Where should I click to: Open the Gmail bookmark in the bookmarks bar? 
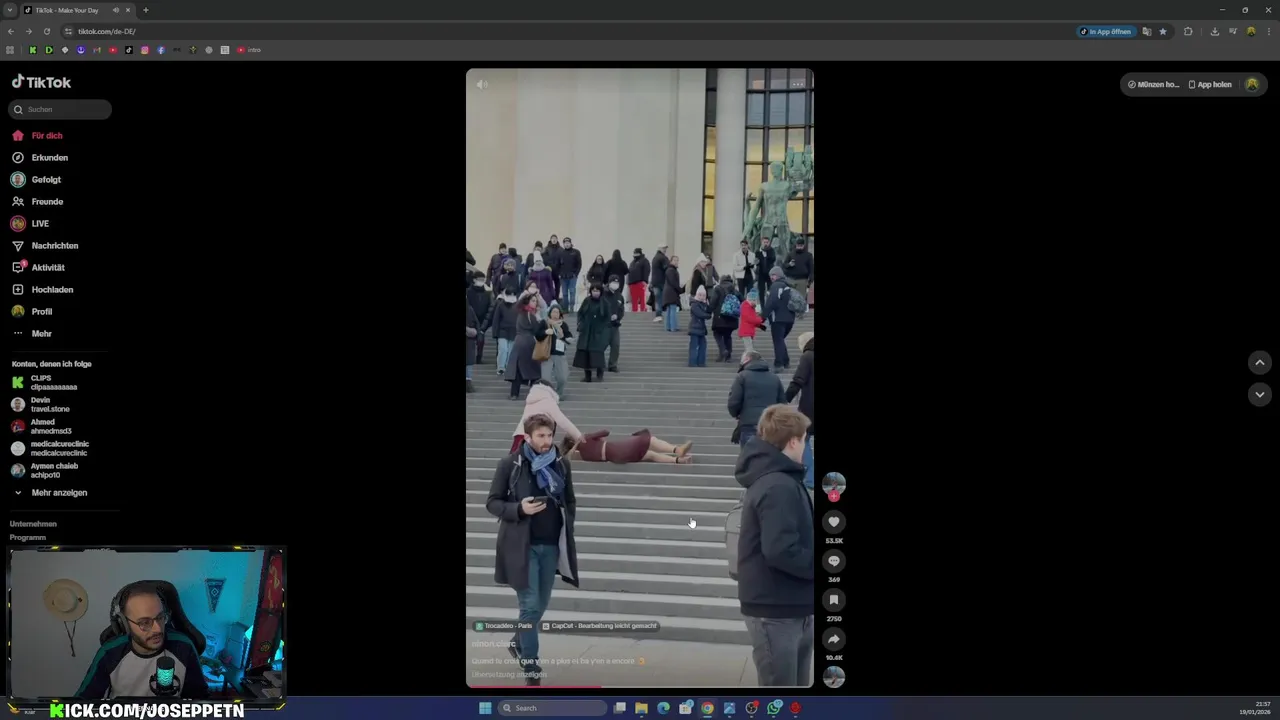(x=97, y=50)
